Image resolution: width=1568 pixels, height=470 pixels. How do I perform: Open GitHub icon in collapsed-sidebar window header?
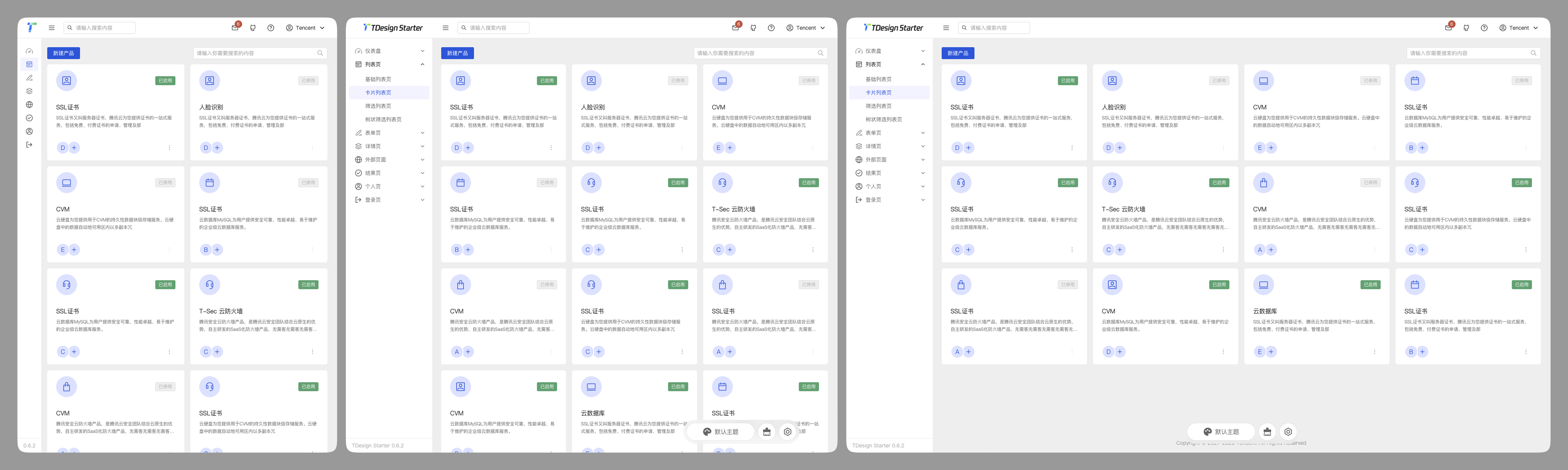point(253,28)
